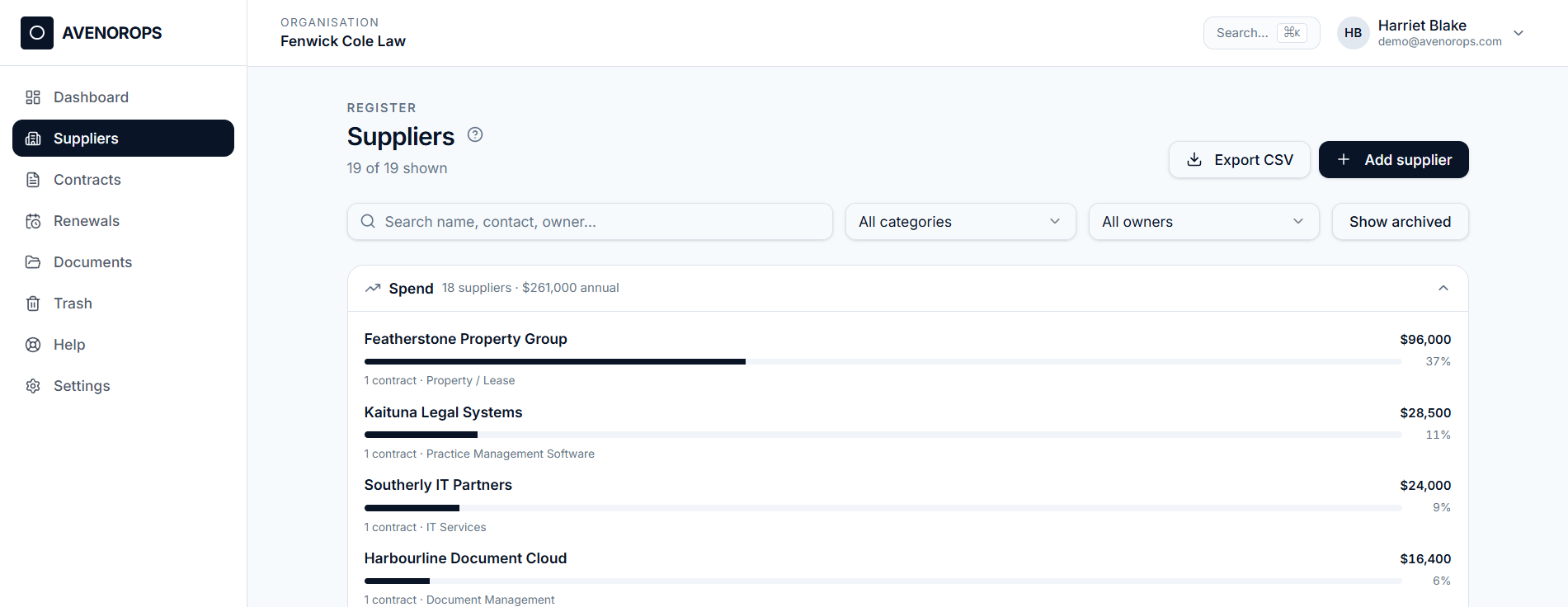The width and height of the screenshot is (1568, 607).
Task: Add a new supplier
Action: pos(1394,160)
